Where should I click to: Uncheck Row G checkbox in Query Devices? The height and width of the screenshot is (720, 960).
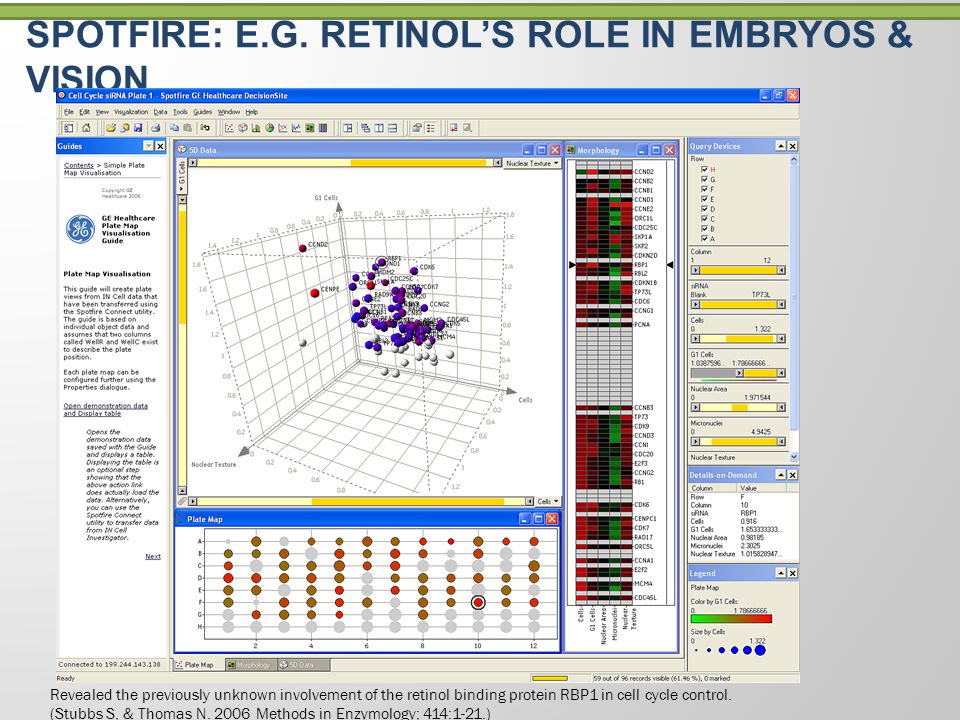point(704,179)
